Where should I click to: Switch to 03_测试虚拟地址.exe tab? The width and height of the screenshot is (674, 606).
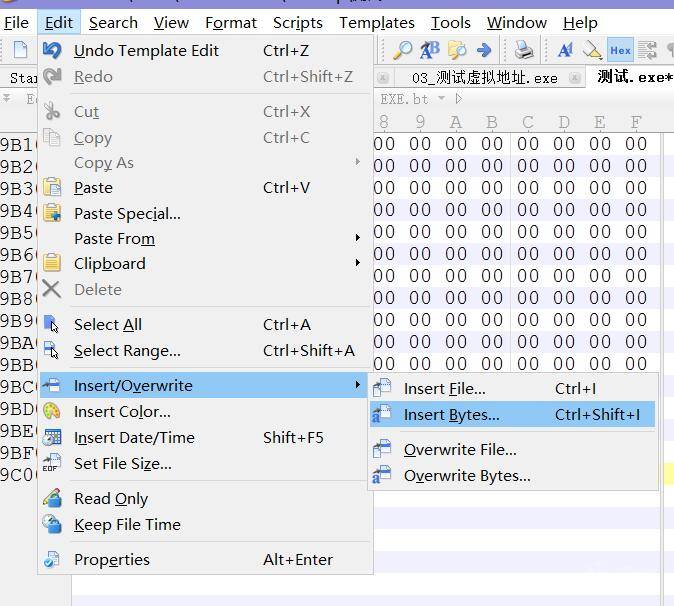pos(484,78)
